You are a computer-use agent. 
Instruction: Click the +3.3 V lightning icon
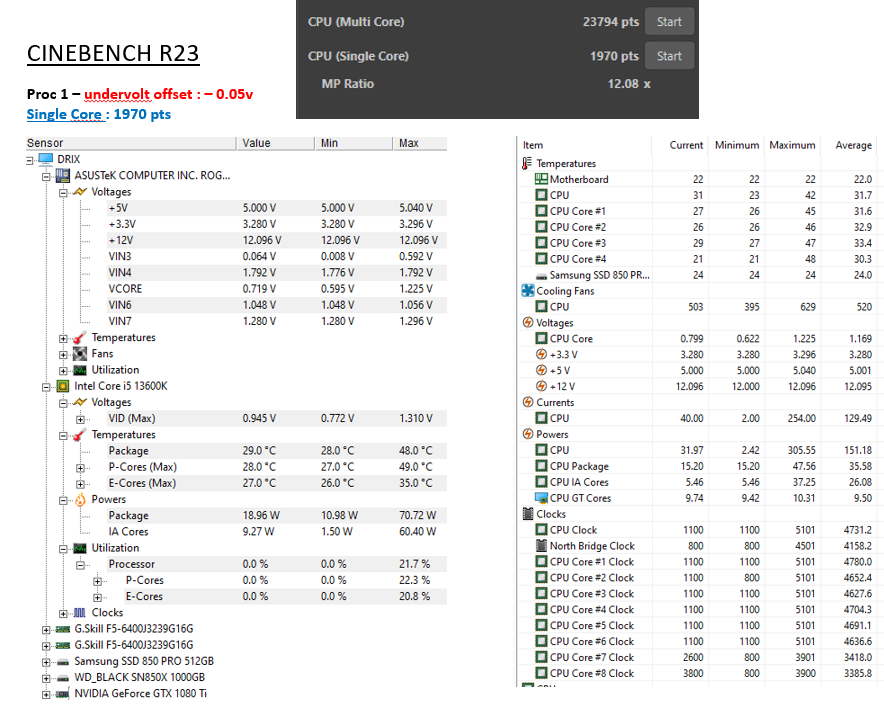point(541,354)
